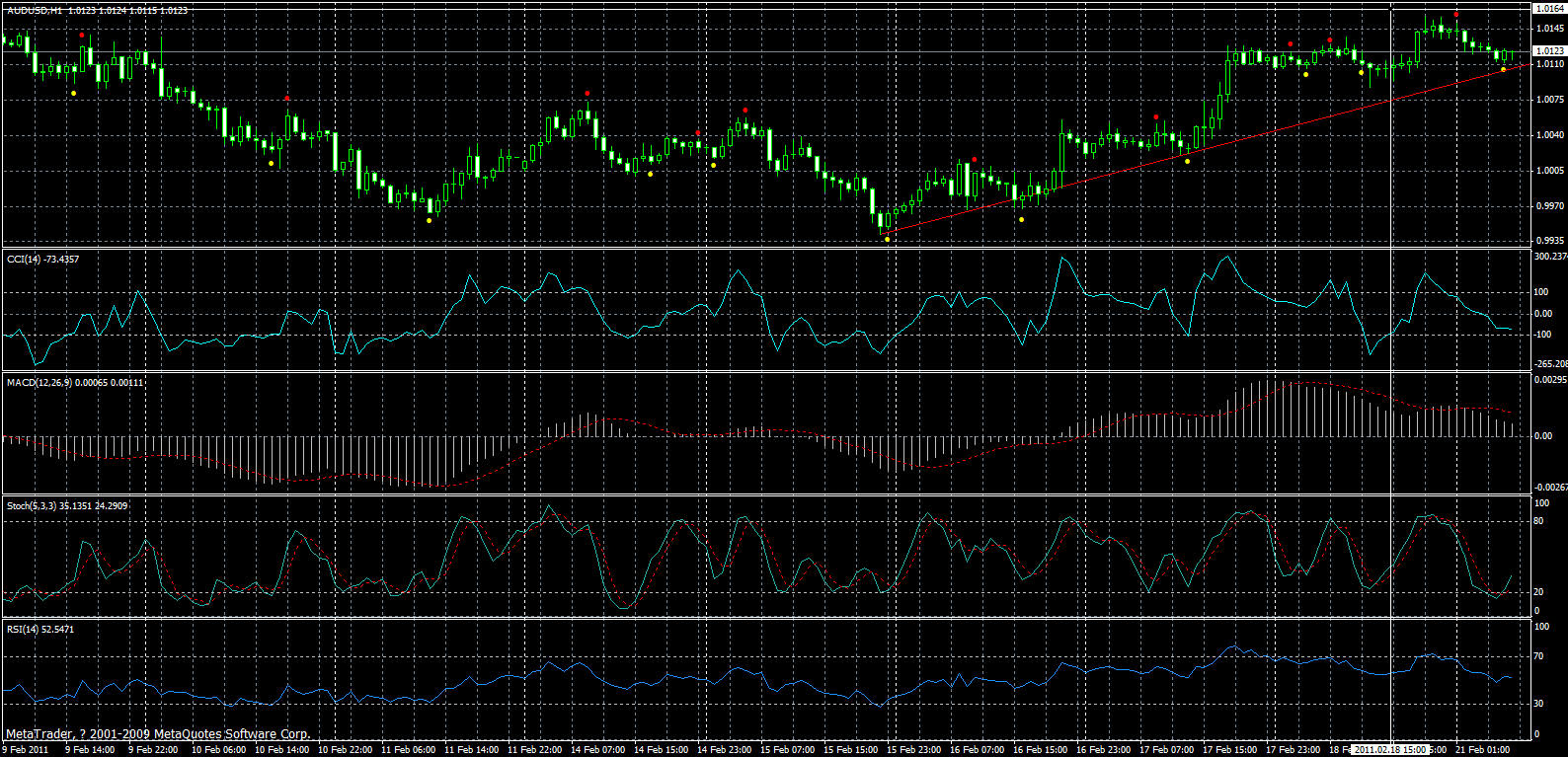Viewport: 1568px width, 757px height.
Task: Click the 1.0005 price scale value
Action: click(1548, 171)
